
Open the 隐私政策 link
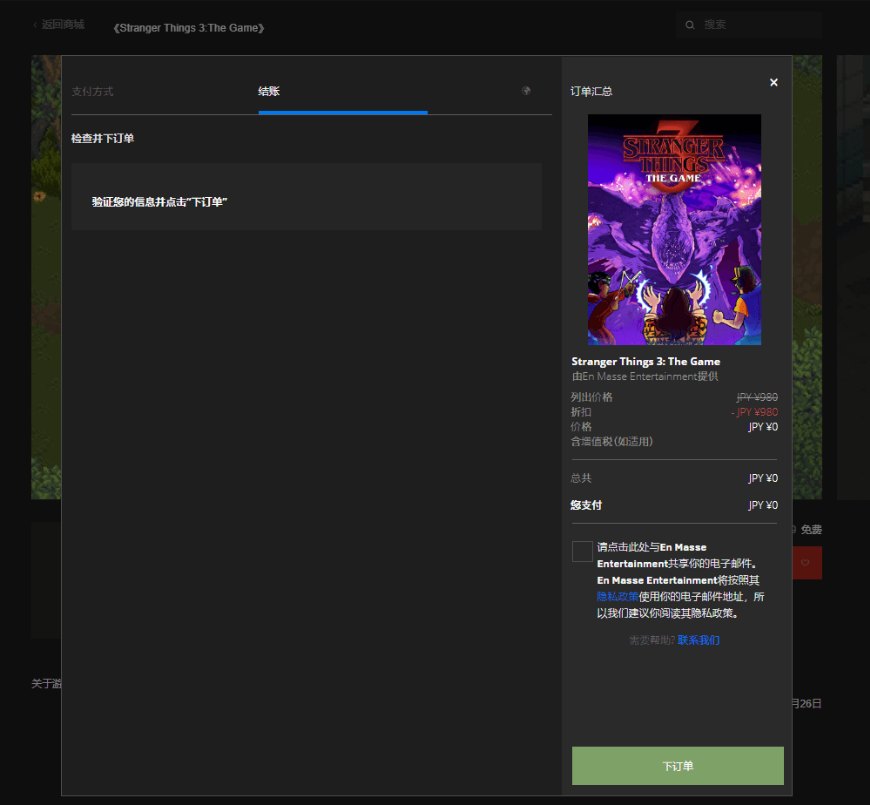coord(618,596)
